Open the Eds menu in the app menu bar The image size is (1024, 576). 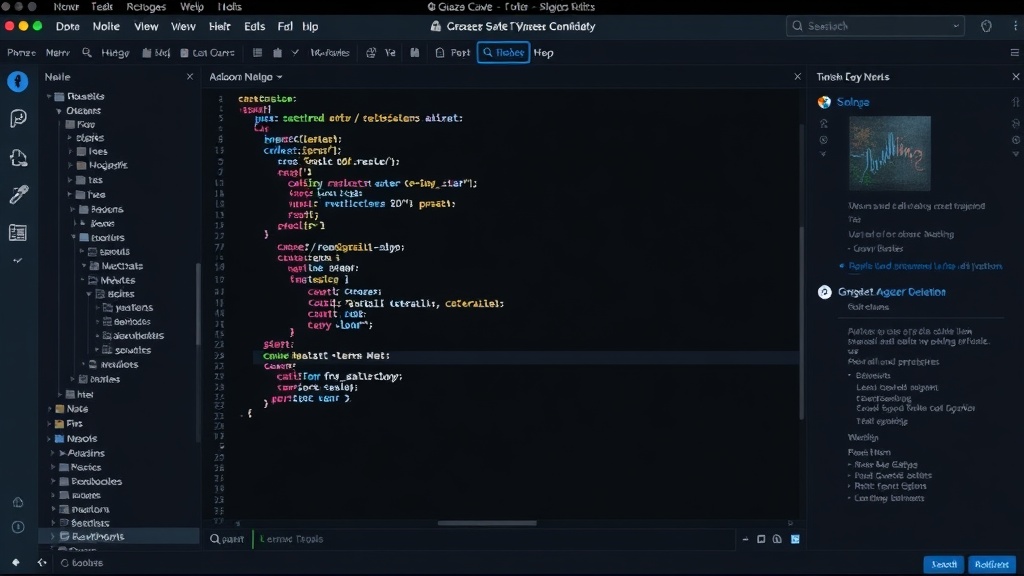click(x=254, y=26)
